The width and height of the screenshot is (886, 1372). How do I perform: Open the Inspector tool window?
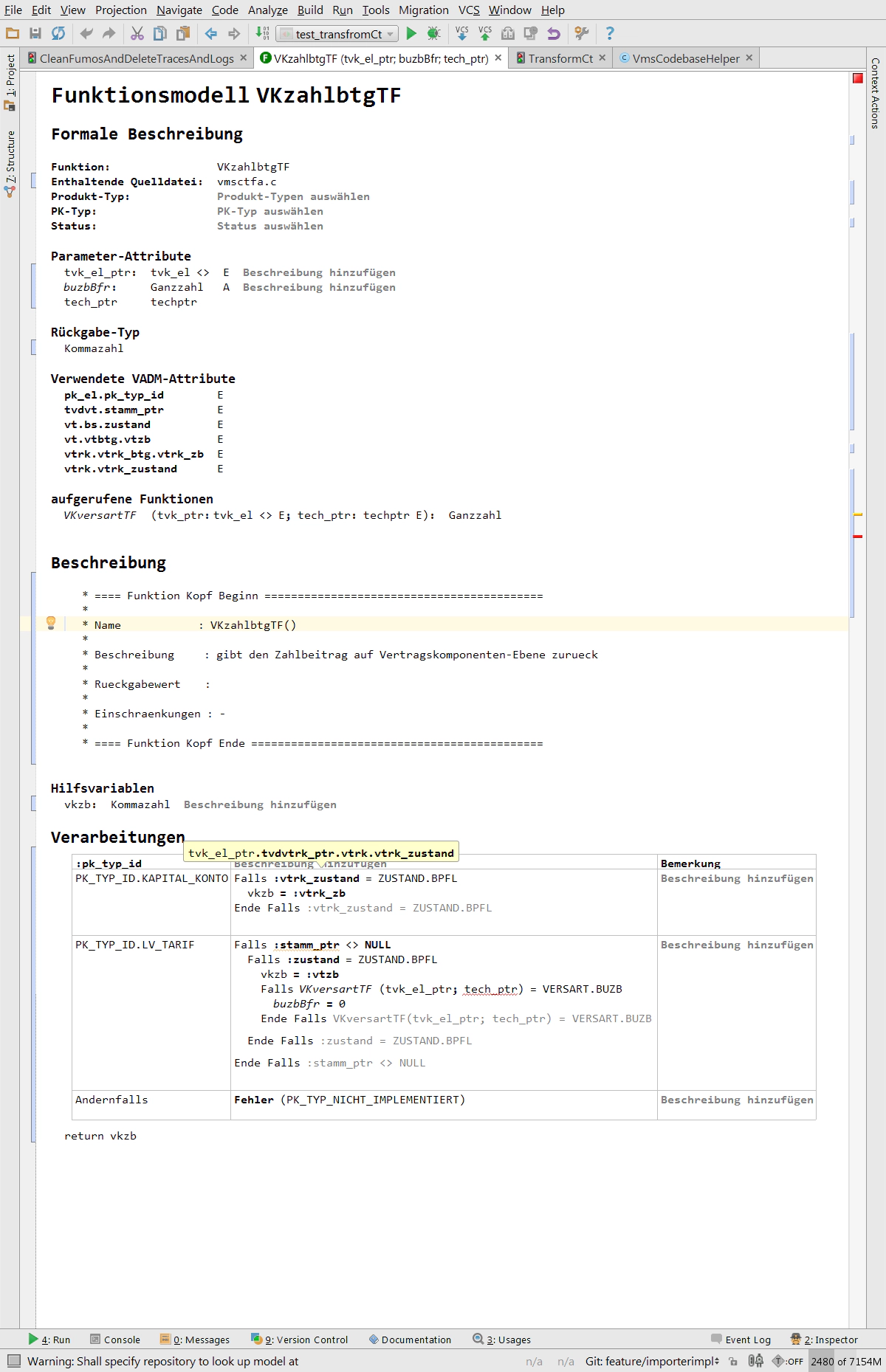click(x=824, y=1340)
